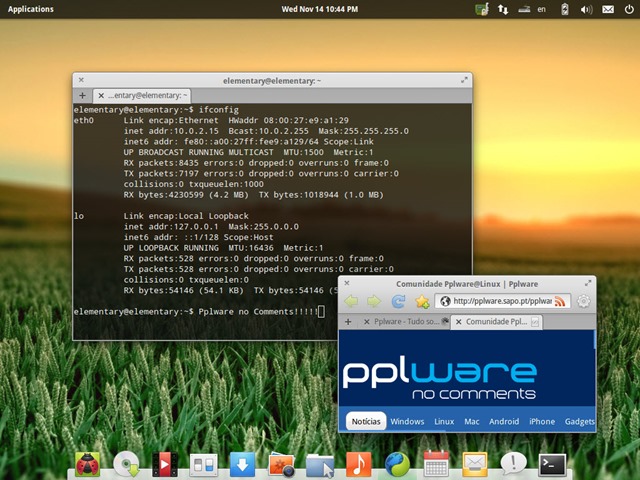Launch the orange music player dock icon
The height and width of the screenshot is (480, 640).
click(x=359, y=464)
